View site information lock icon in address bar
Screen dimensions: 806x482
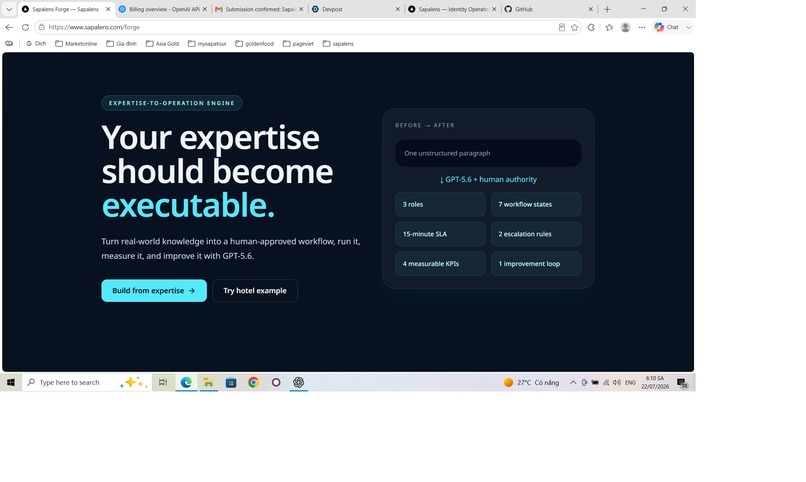(x=42, y=27)
